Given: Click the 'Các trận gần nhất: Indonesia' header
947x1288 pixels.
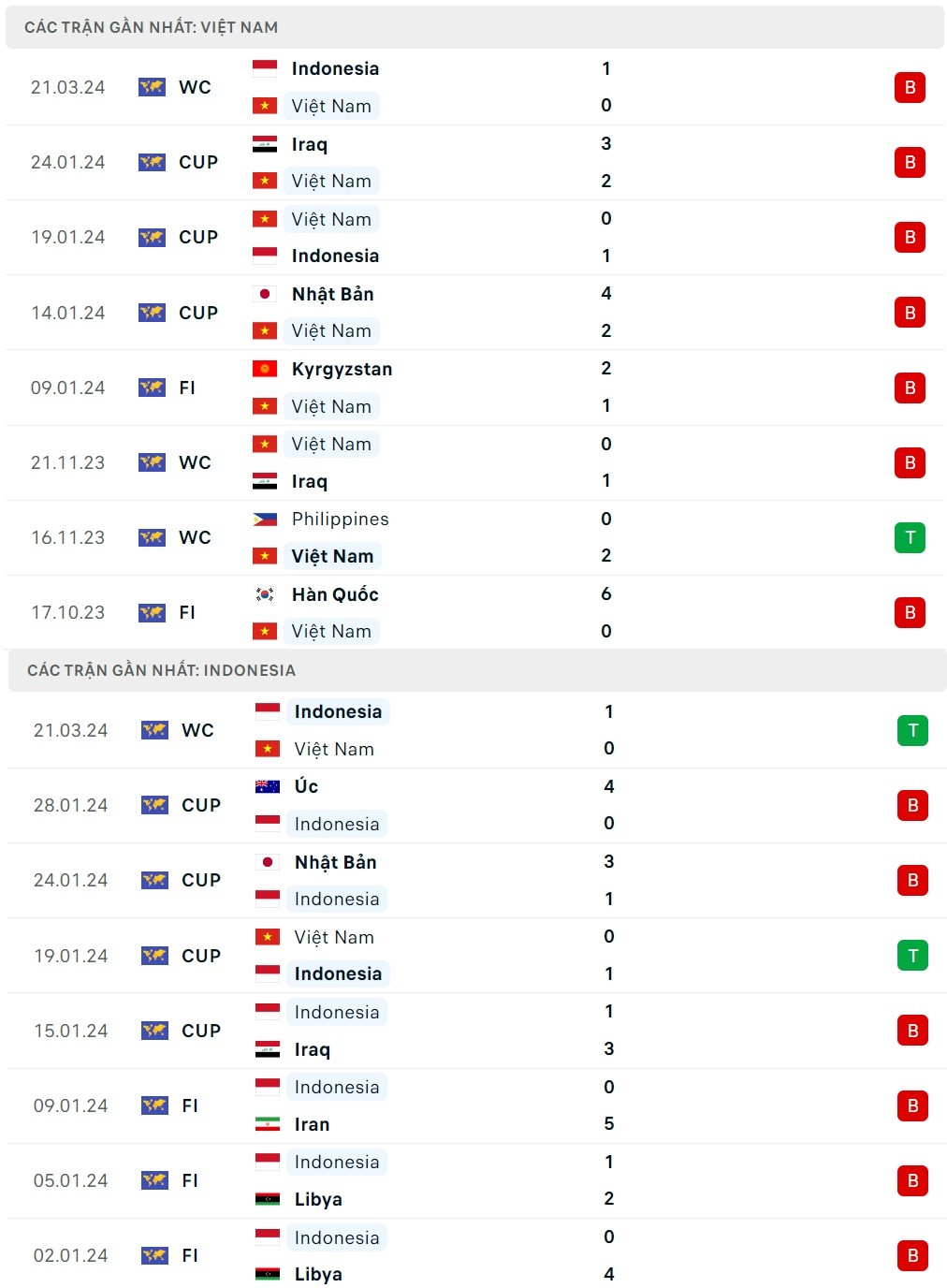Looking at the screenshot, I should pos(161,670).
